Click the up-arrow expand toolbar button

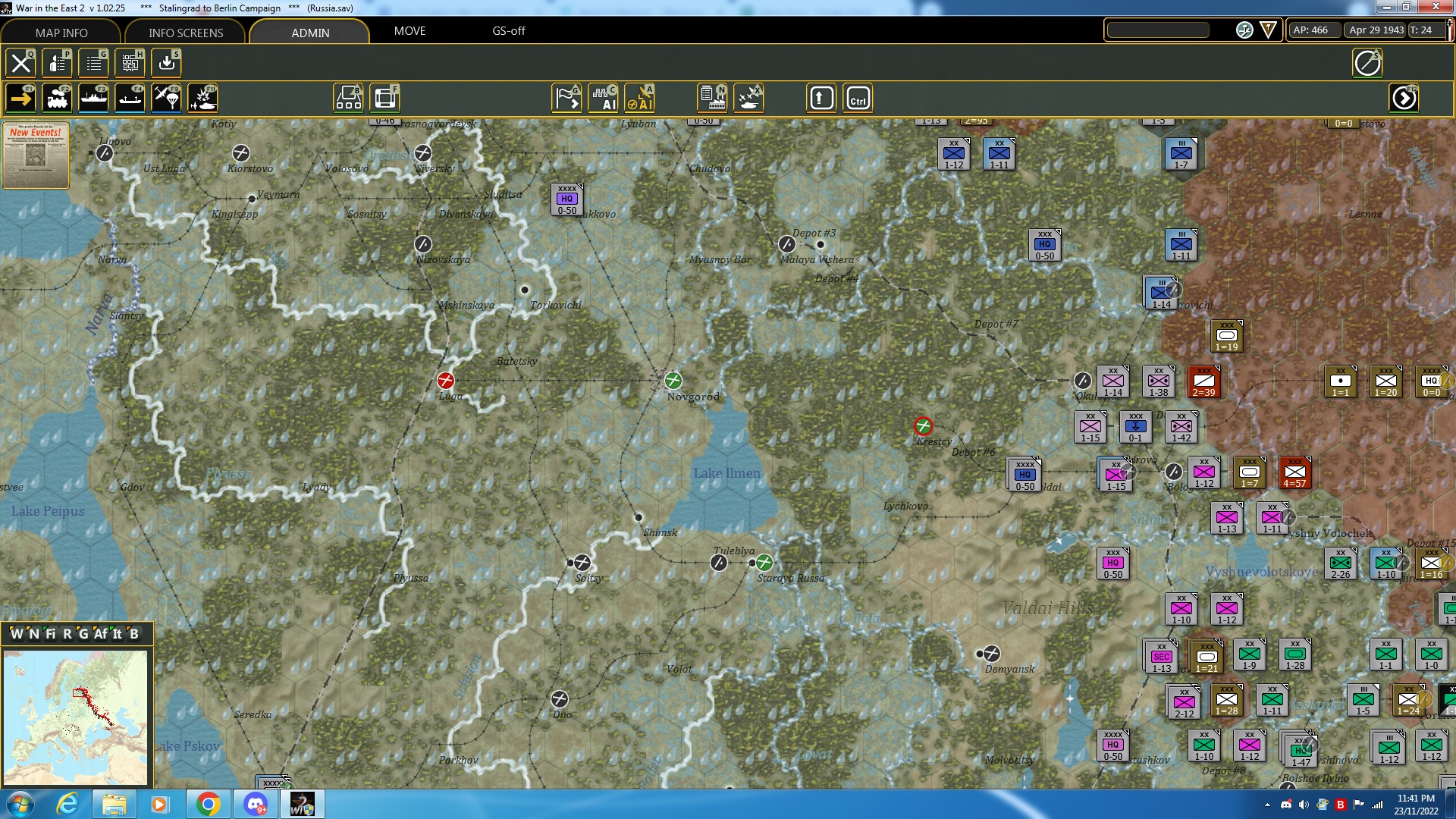pos(821,99)
